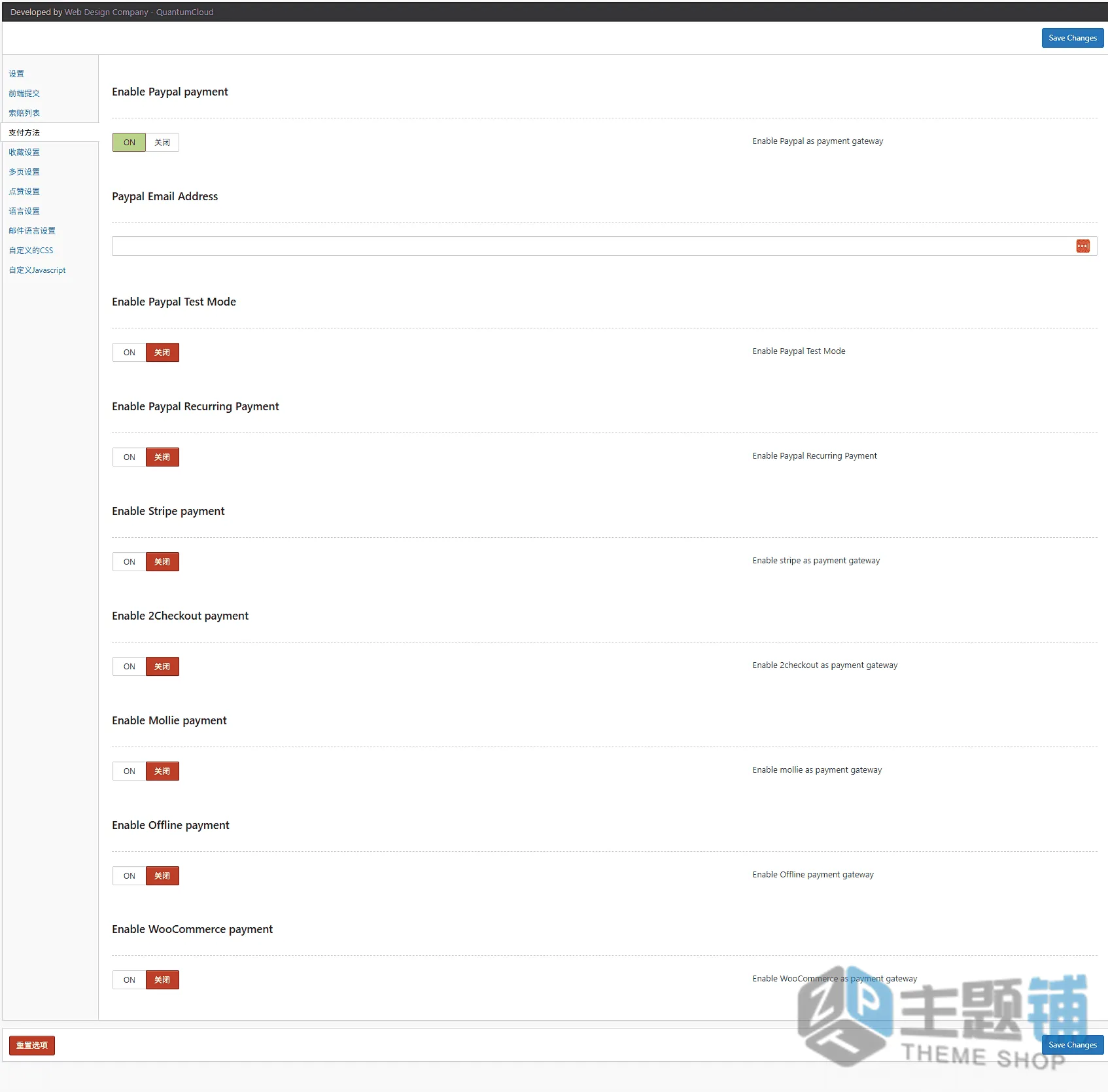Click the top Save Changes button

[1073, 38]
